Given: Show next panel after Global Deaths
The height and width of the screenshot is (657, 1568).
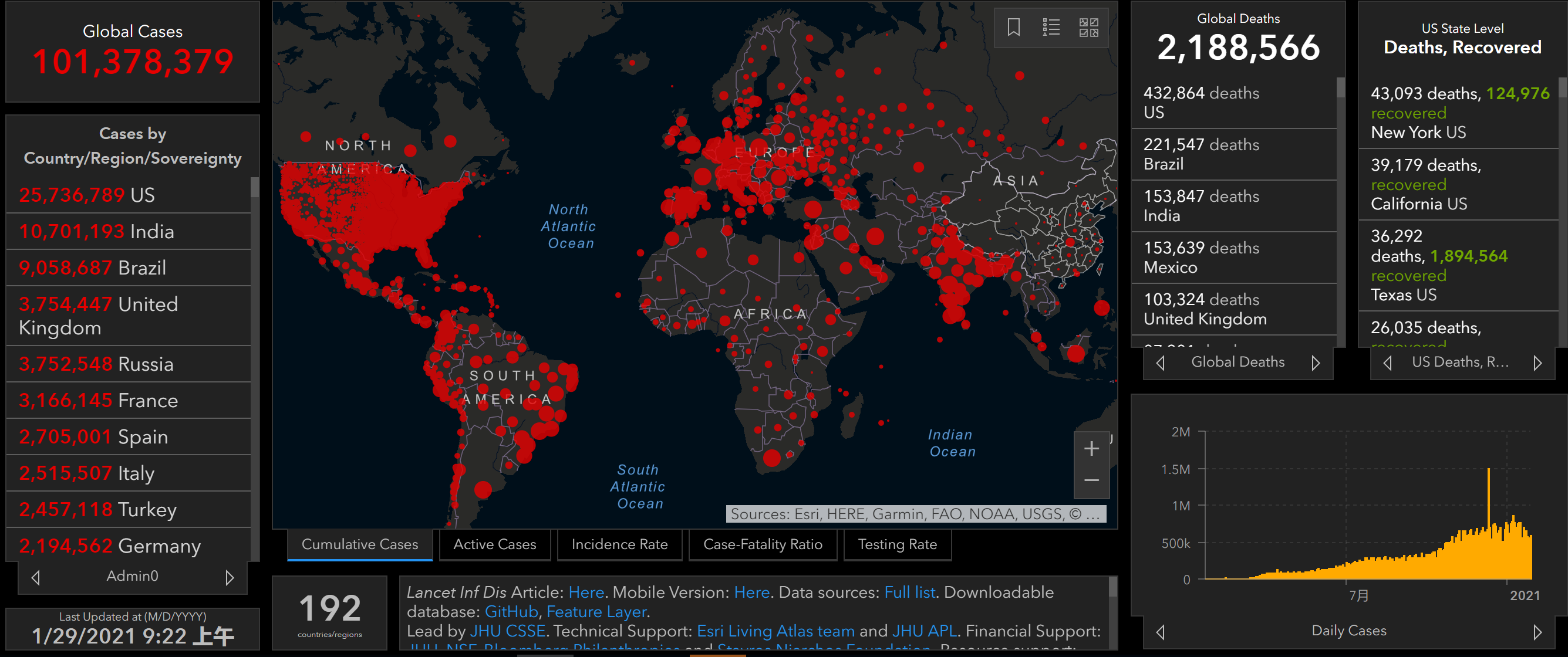Looking at the screenshot, I should pyautogui.click(x=1316, y=363).
